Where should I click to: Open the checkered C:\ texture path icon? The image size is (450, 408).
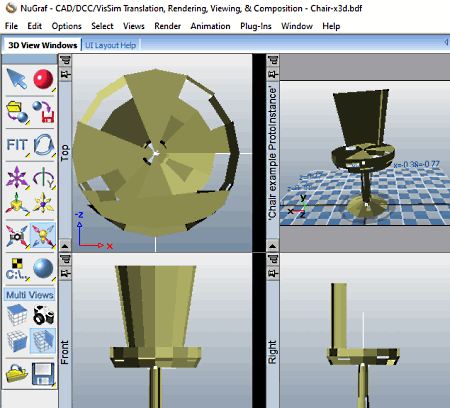pyautogui.click(x=17, y=269)
